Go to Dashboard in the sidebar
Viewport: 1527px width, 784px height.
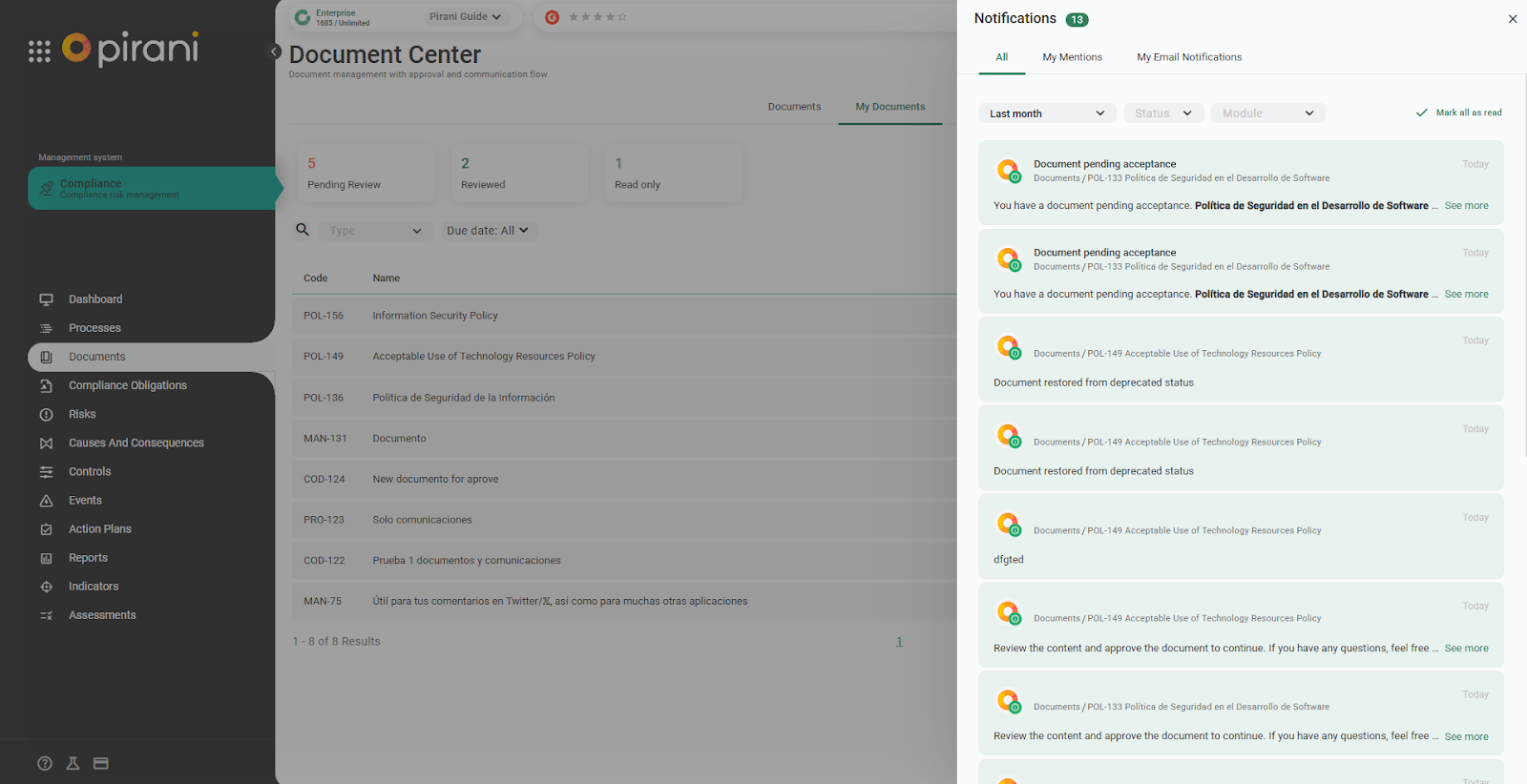point(95,299)
